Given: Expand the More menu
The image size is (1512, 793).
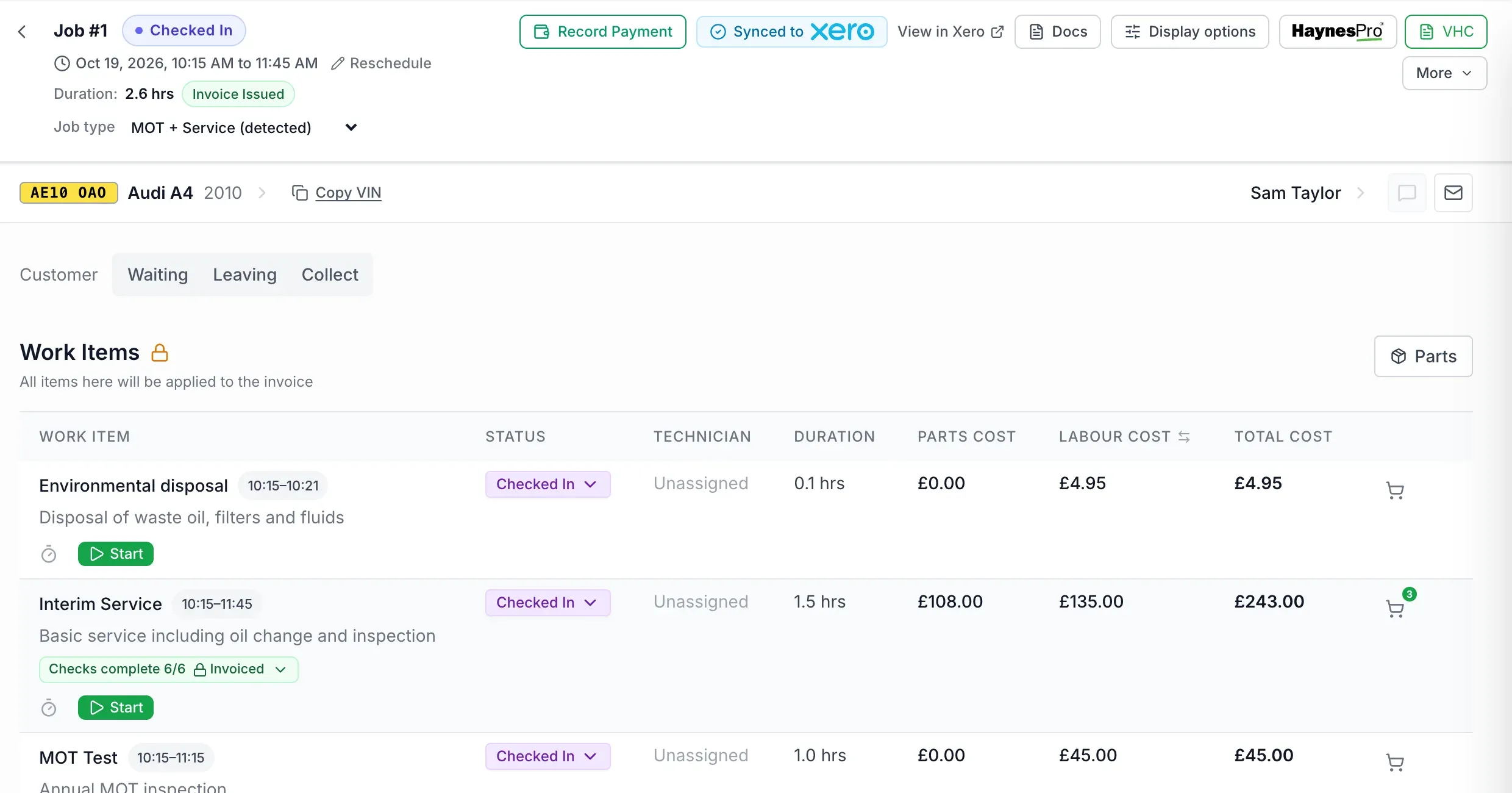Looking at the screenshot, I should [1444, 73].
